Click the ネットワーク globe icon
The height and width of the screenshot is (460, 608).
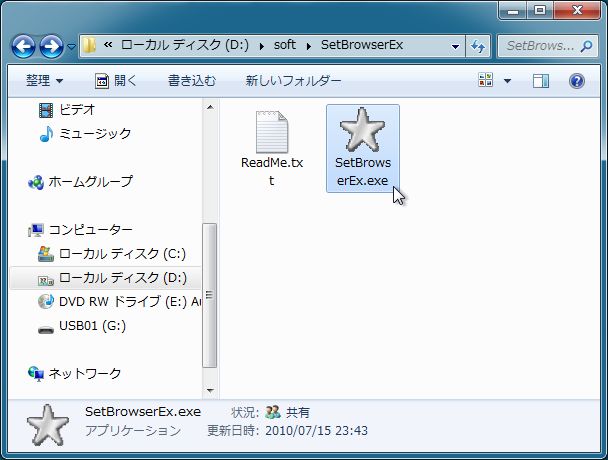point(36,374)
